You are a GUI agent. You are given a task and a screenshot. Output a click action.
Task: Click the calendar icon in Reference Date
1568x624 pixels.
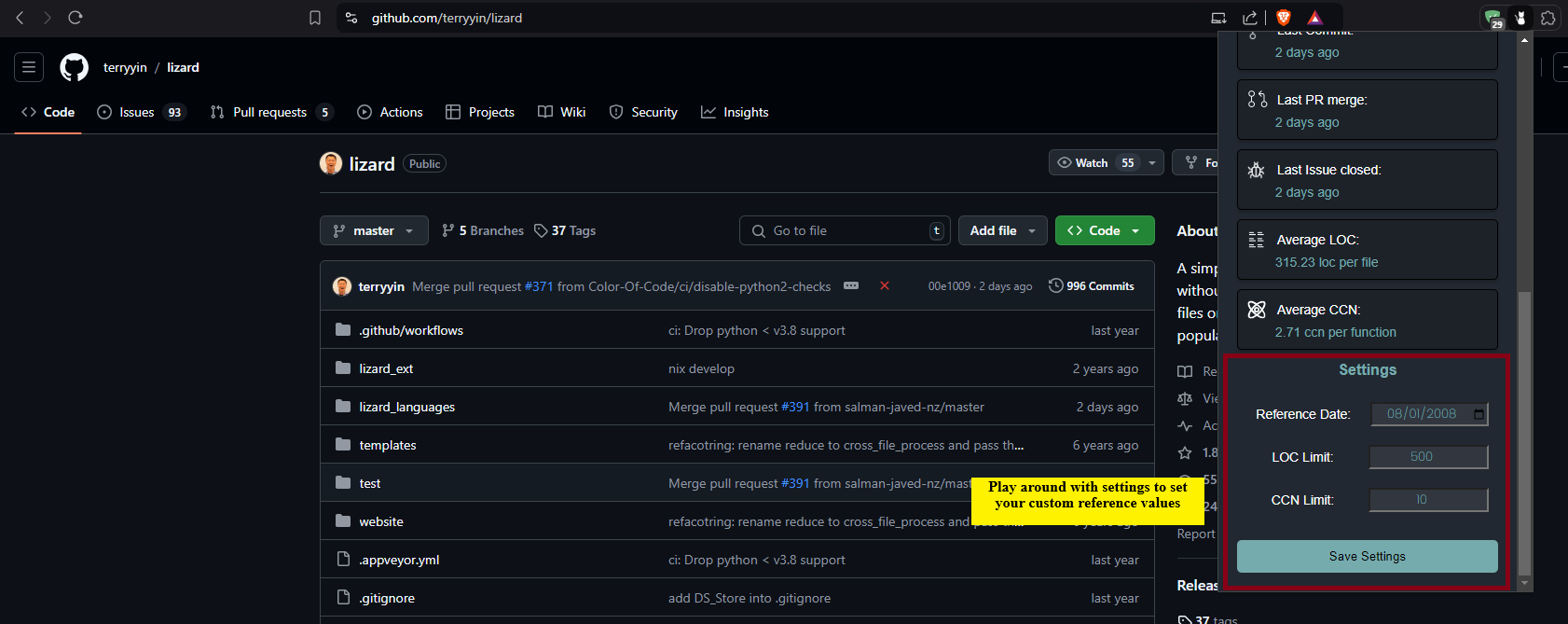(1479, 414)
